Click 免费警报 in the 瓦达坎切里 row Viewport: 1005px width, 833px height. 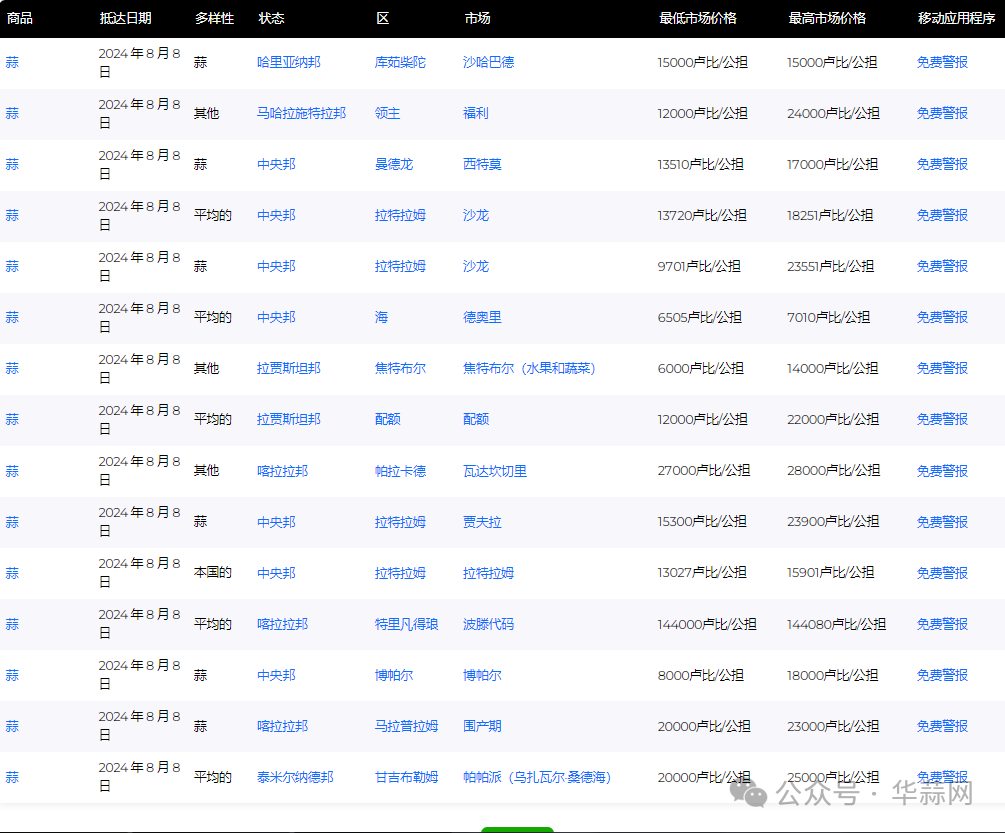tap(942, 471)
